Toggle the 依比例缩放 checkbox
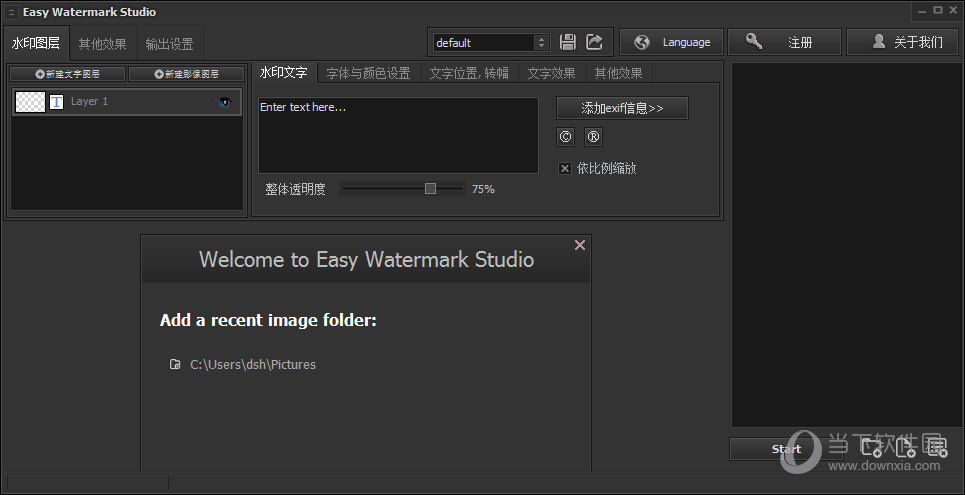 tap(564, 168)
